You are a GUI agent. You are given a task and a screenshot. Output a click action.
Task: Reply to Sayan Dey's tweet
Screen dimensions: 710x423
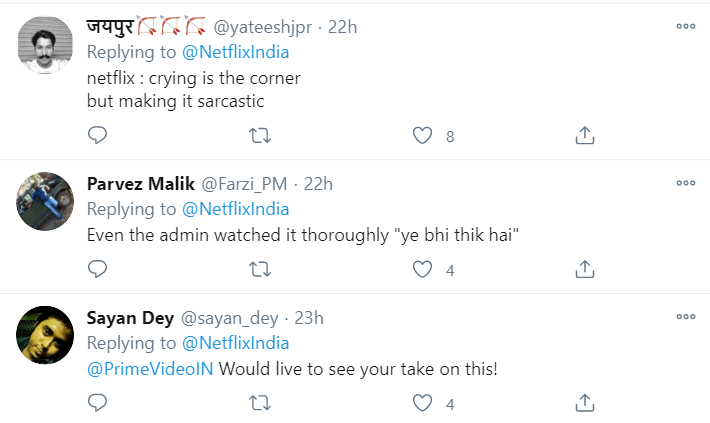coord(97,403)
